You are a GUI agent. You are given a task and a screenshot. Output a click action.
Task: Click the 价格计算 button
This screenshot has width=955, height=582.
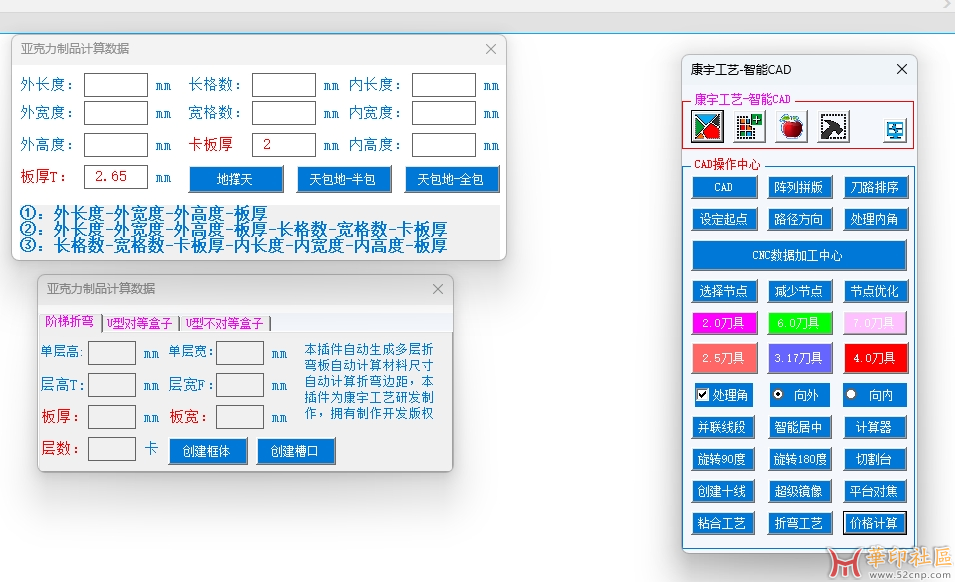pyautogui.click(x=875, y=523)
